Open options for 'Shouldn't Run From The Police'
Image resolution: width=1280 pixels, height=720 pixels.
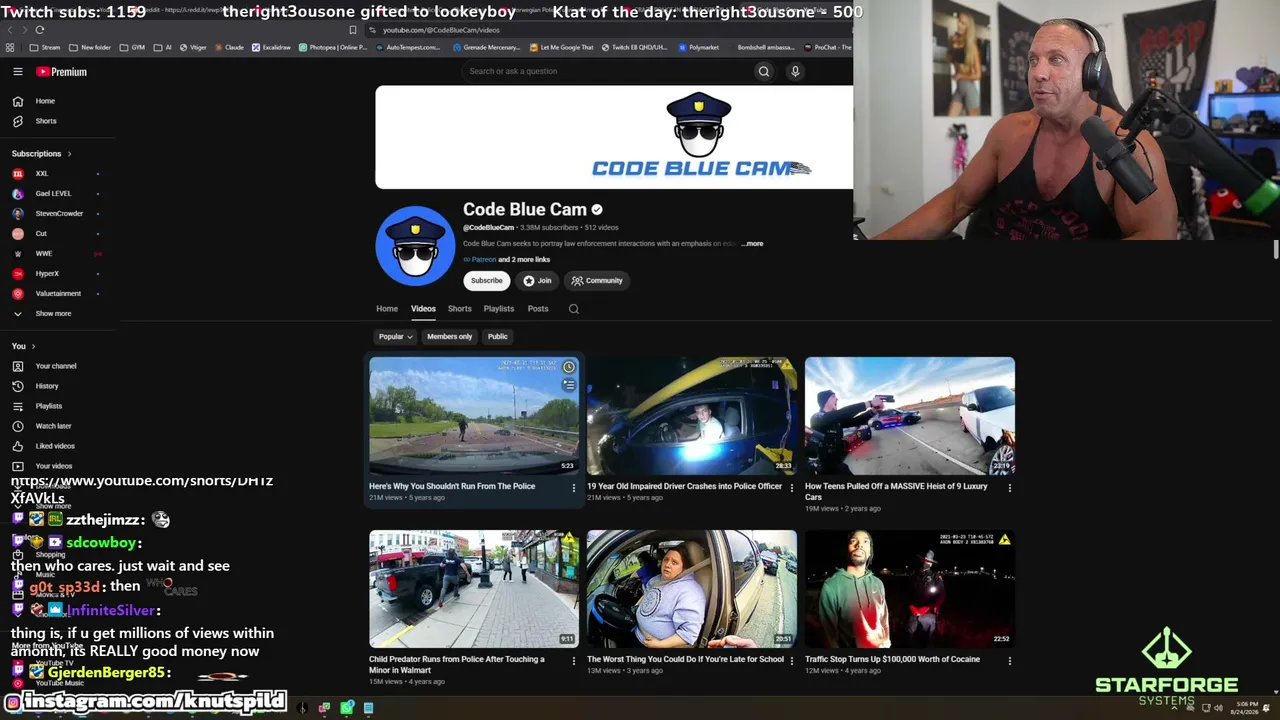573,488
